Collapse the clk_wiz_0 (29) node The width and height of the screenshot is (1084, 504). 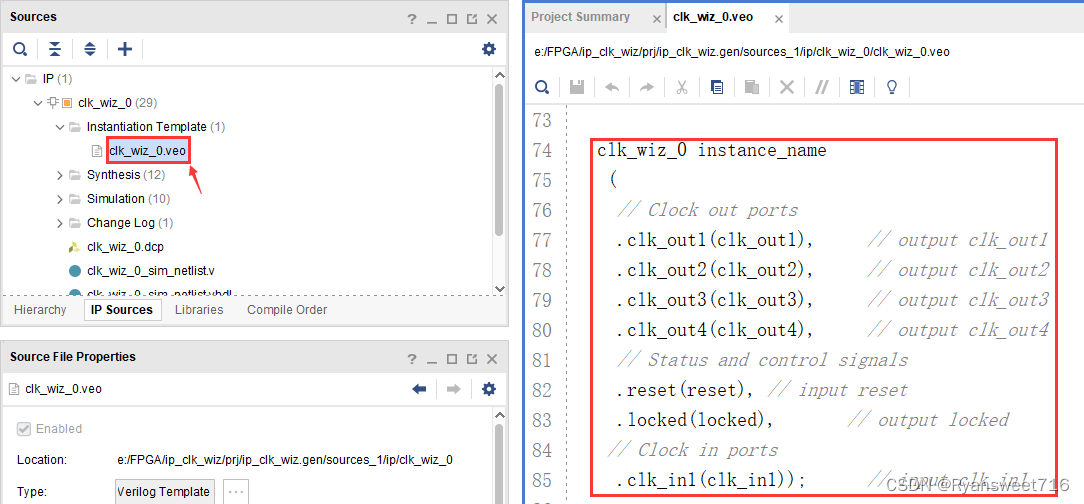[x=37, y=103]
